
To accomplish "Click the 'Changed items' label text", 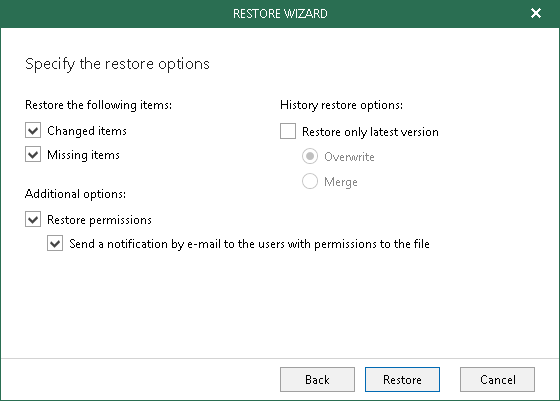I will point(87,131).
